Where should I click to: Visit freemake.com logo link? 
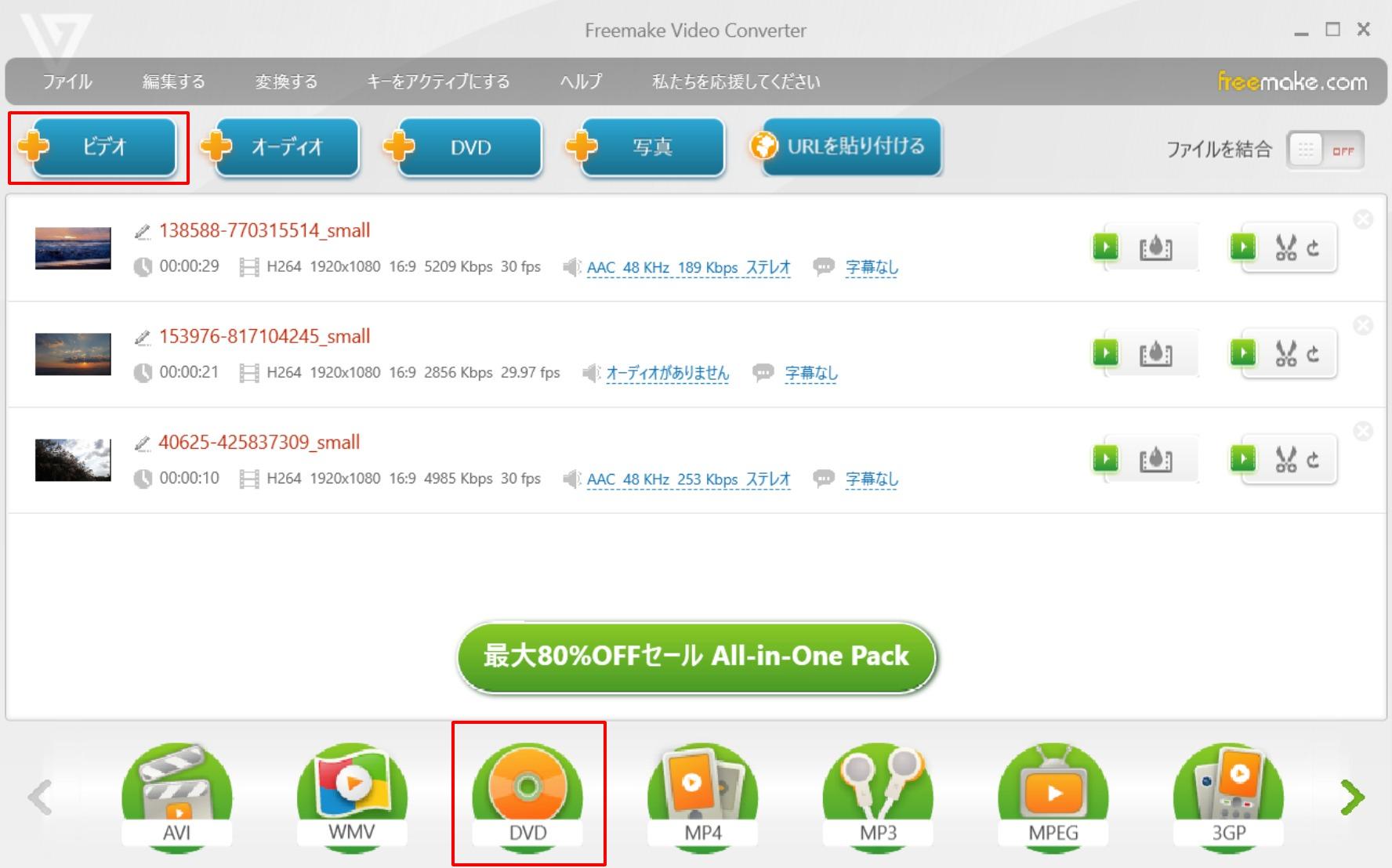point(1292,81)
